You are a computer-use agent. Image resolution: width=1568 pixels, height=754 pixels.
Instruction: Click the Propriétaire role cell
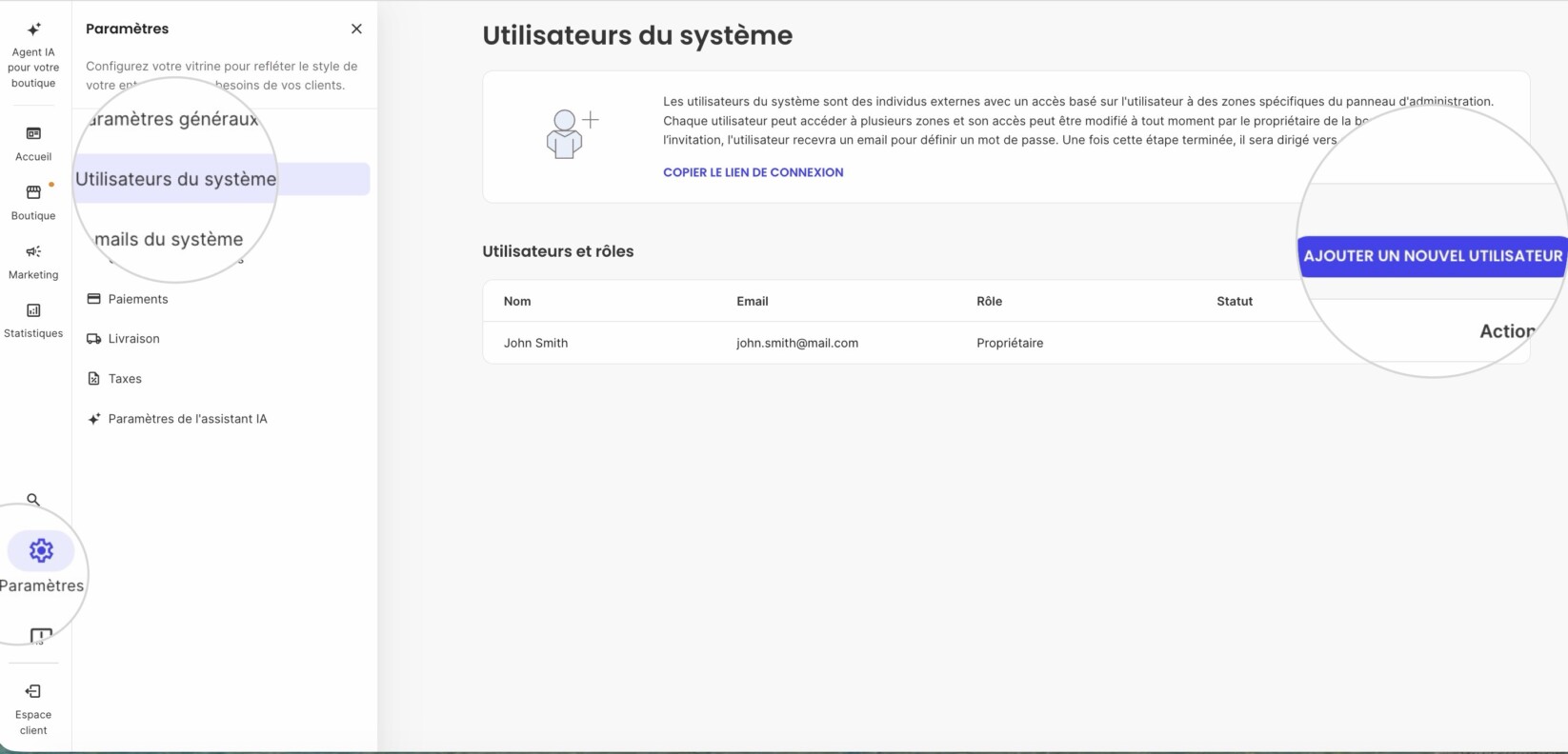(1010, 343)
